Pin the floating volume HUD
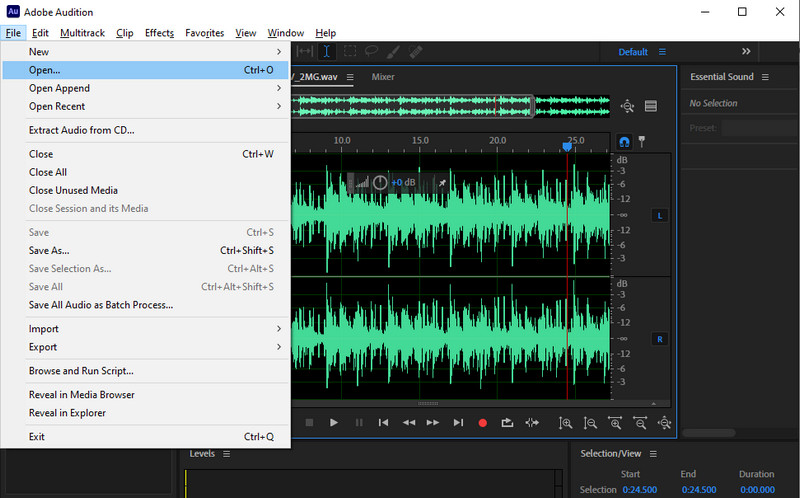Image resolution: width=800 pixels, height=498 pixels. (x=442, y=182)
